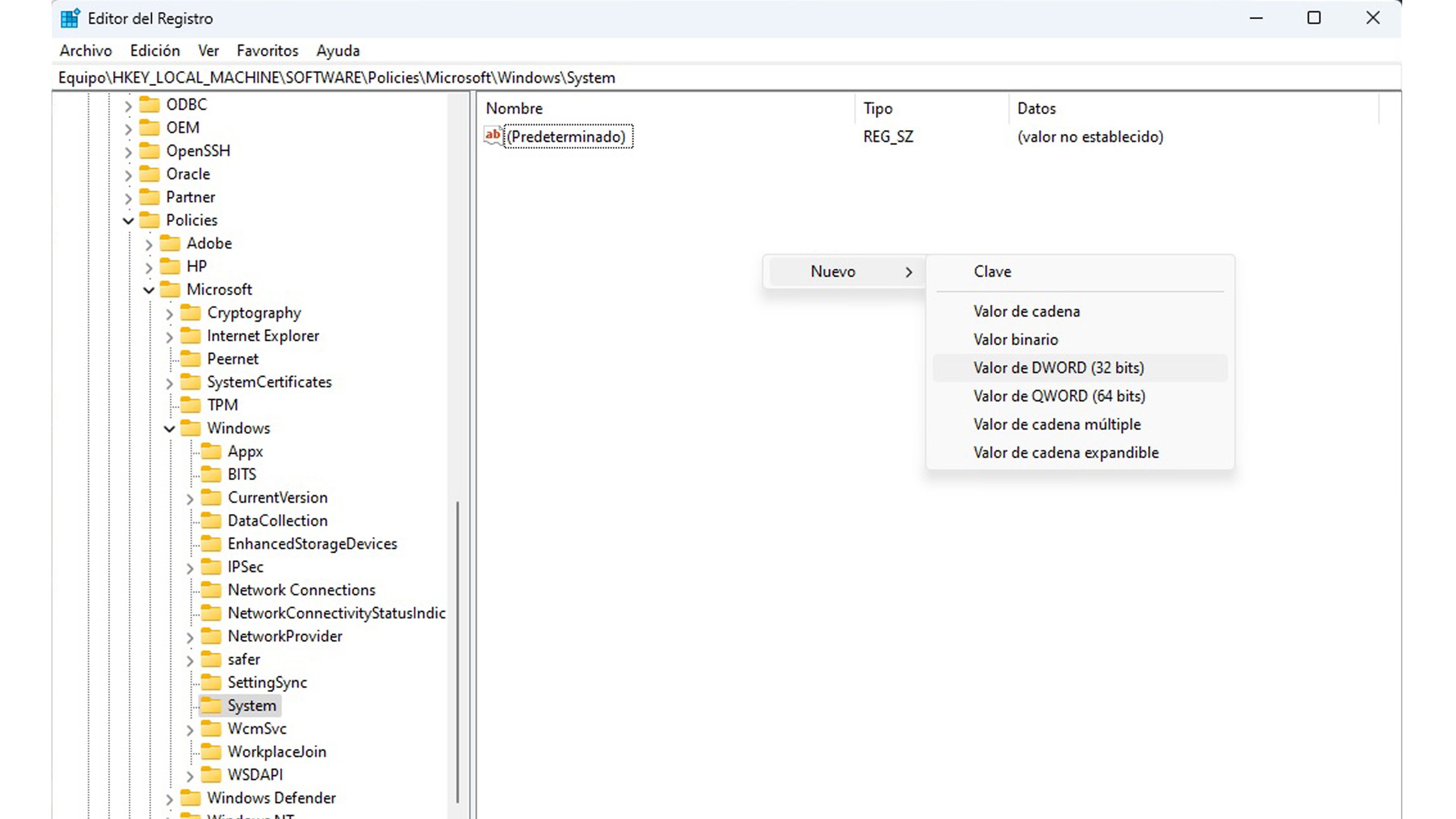The image size is (1456, 819).
Task: Open the Favoritos menu
Action: [x=267, y=51]
